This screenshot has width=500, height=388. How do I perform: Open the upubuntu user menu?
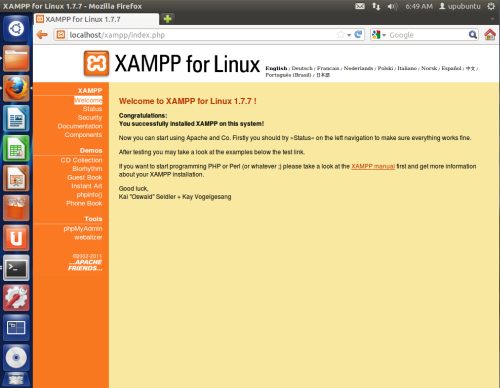[460, 6]
